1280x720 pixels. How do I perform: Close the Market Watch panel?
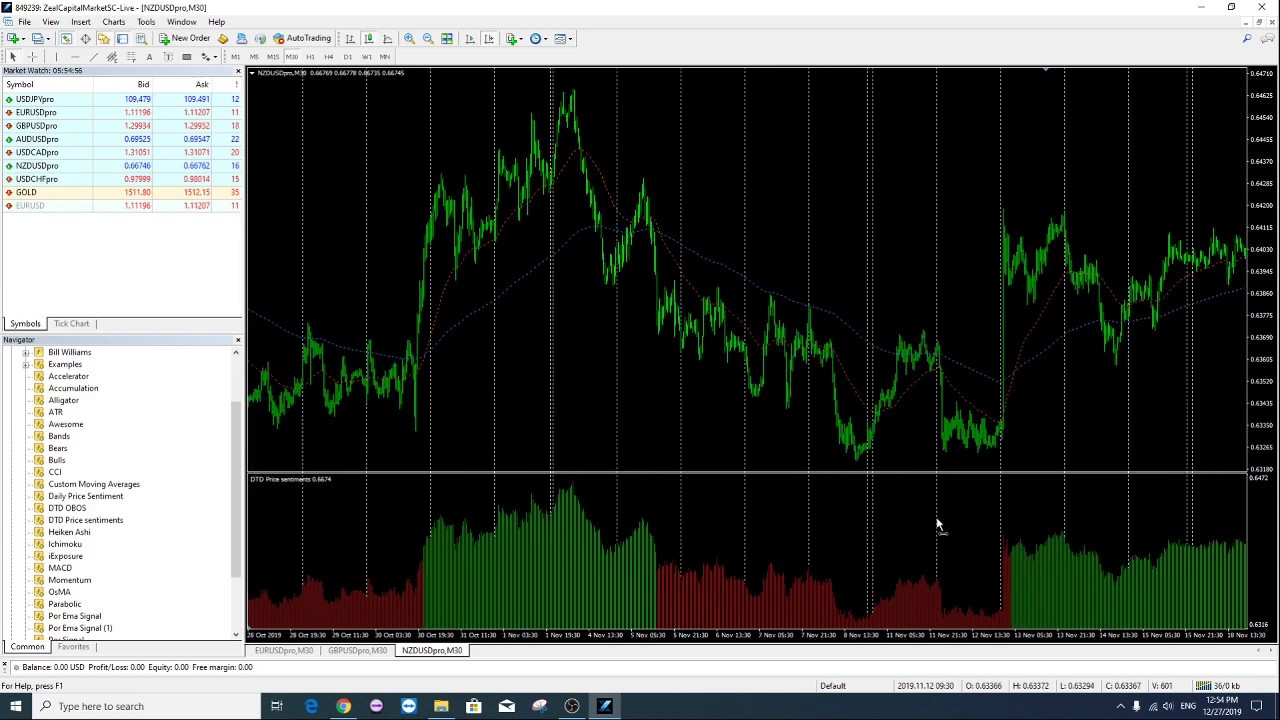click(x=238, y=71)
